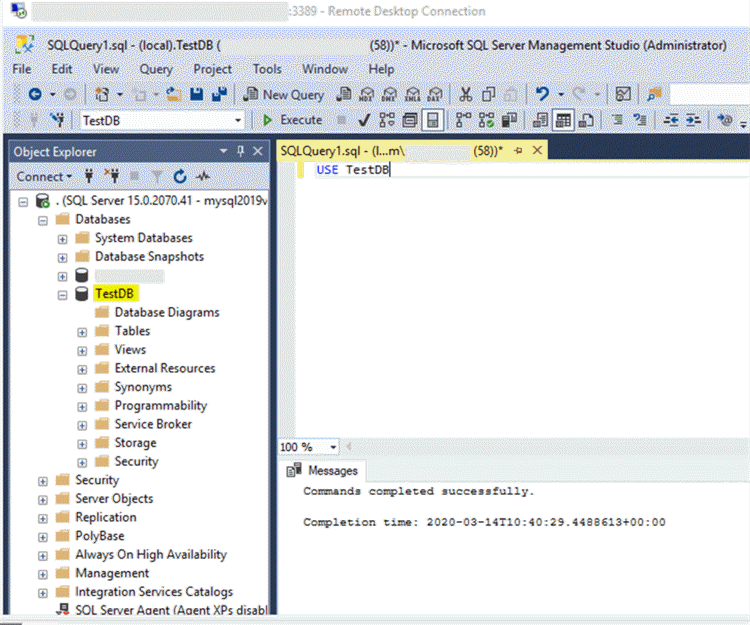The width and height of the screenshot is (750, 625).
Task: Click the DAX query icon
Action: click(x=435, y=94)
